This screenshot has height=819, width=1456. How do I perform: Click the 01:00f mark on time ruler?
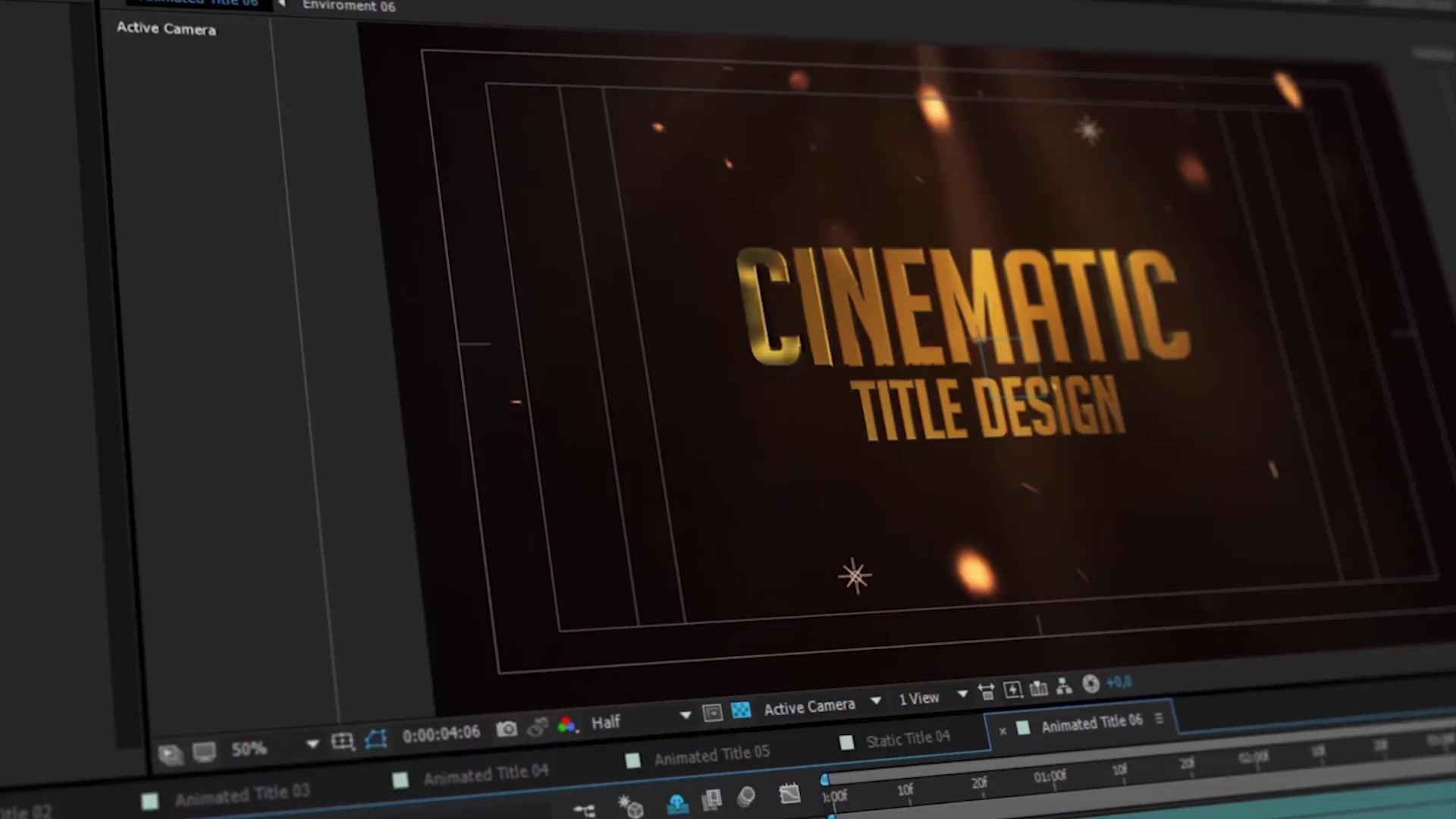pyautogui.click(x=1050, y=777)
